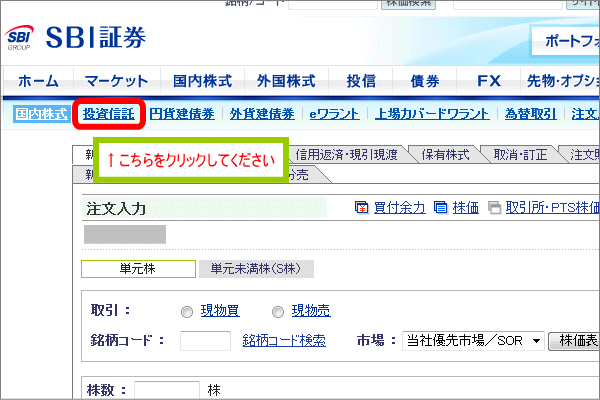This screenshot has width=600, height=400.
Task: Click the 株価 window icon
Action: (440, 207)
